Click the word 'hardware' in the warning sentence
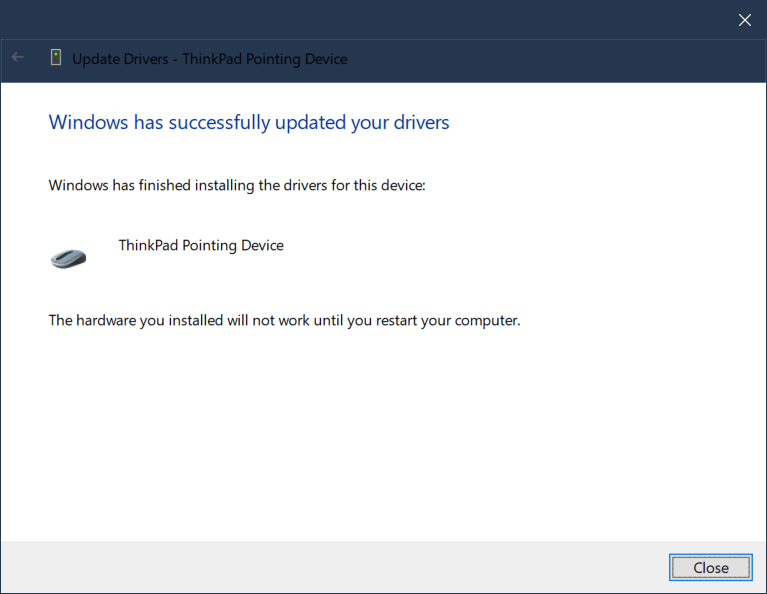This screenshot has width=767, height=594. [107, 321]
